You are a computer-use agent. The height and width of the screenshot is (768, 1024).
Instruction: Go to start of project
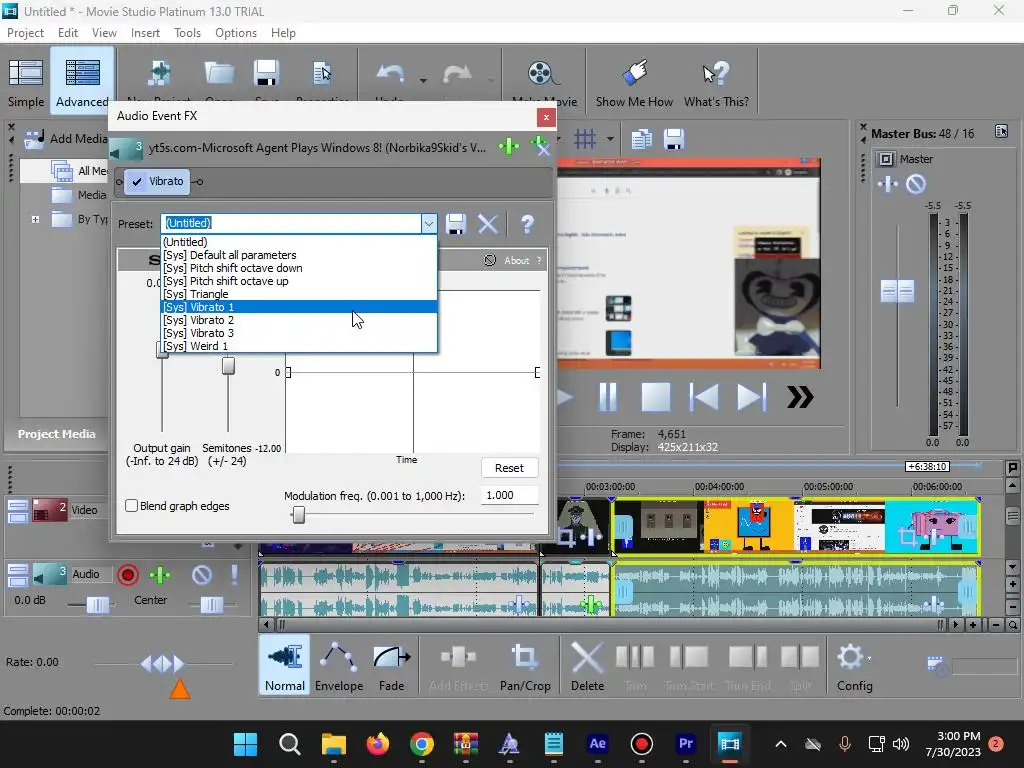(703, 396)
